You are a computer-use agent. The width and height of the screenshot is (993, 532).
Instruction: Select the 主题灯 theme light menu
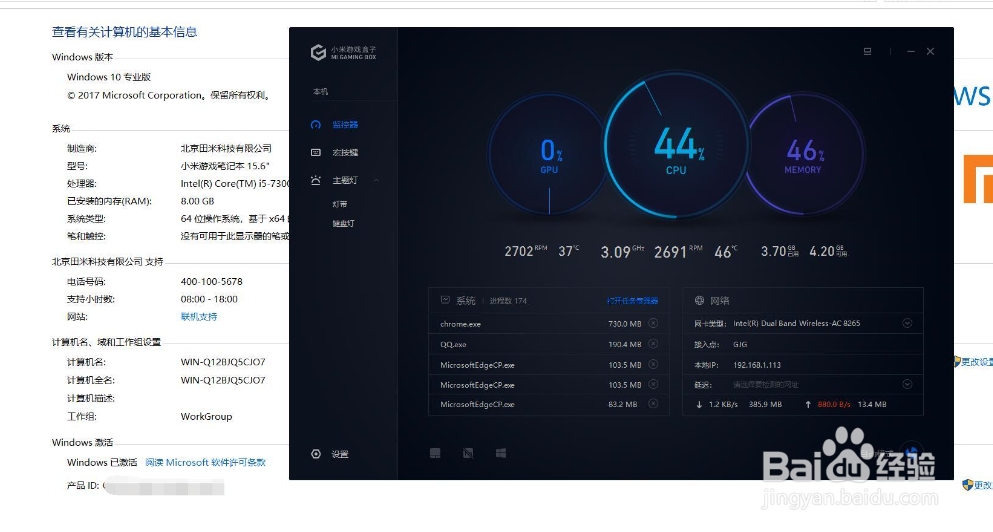click(345, 180)
